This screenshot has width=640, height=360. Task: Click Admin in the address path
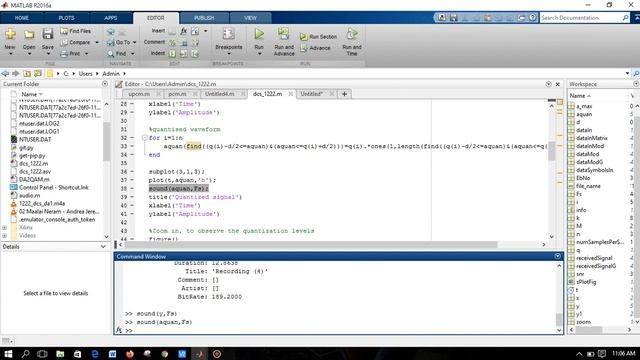point(111,73)
